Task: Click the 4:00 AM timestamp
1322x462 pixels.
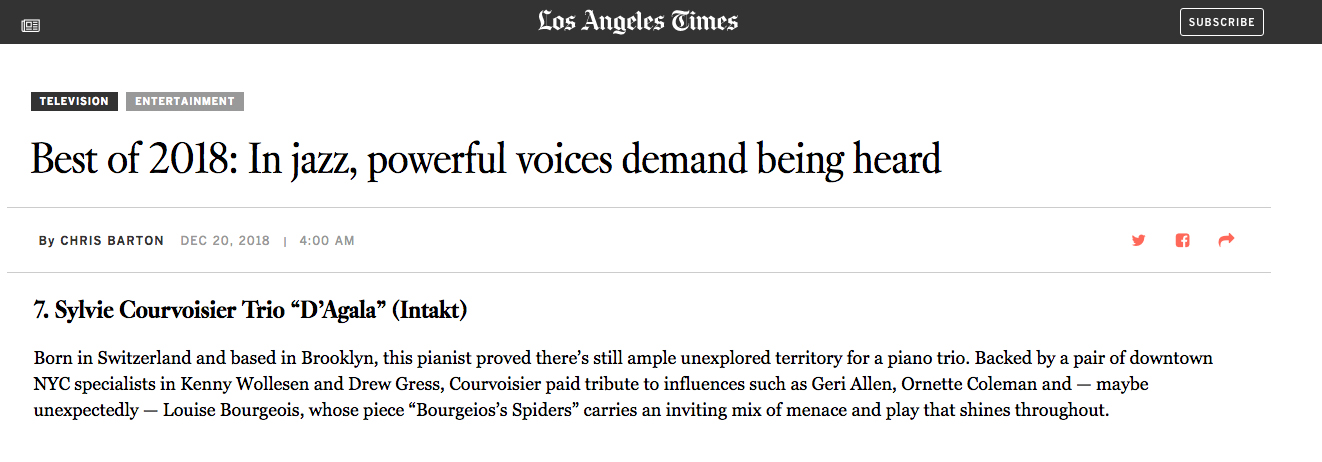Action: point(327,241)
